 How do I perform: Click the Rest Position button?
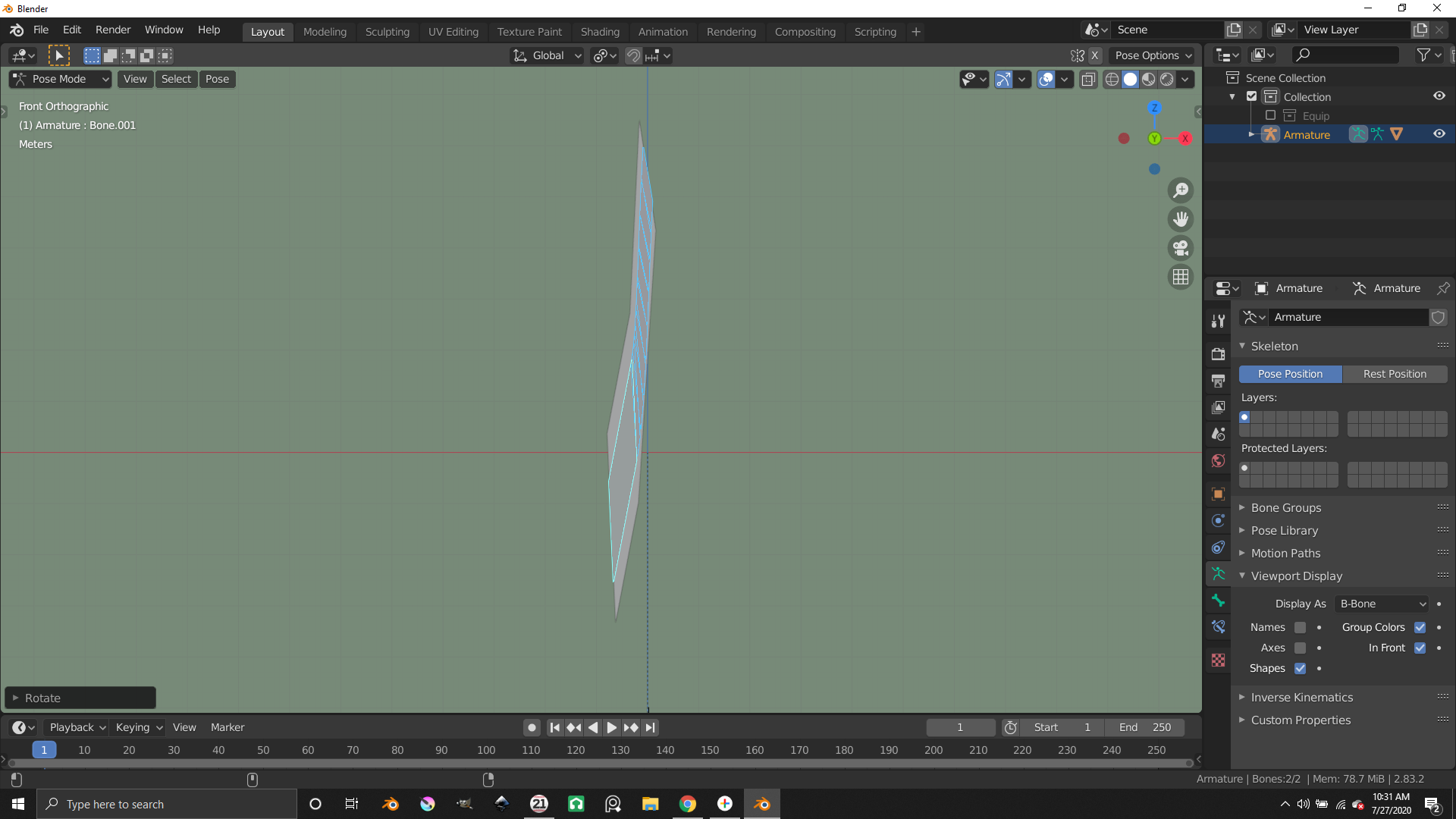tap(1394, 374)
